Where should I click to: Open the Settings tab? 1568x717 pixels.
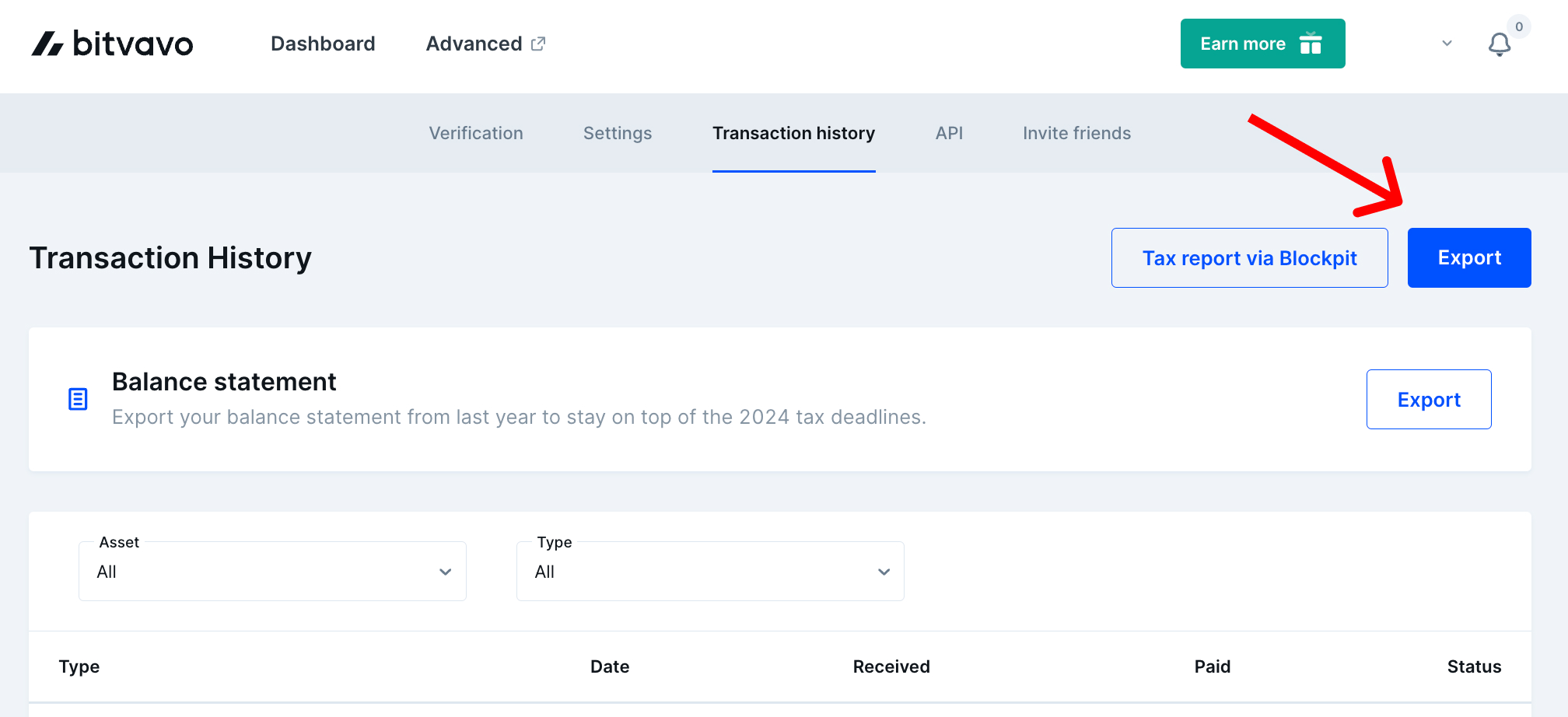click(617, 133)
